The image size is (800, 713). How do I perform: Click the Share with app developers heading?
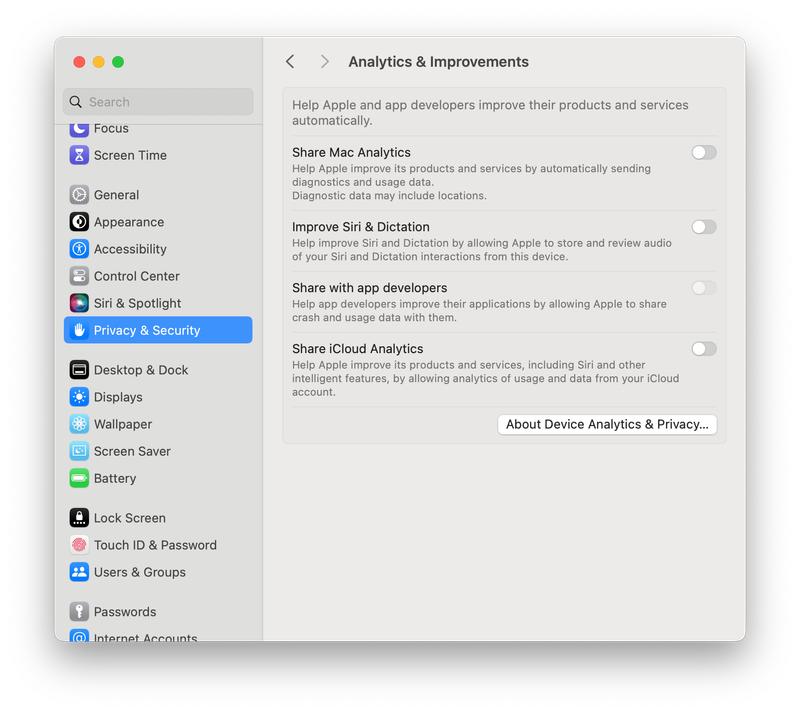coord(369,288)
